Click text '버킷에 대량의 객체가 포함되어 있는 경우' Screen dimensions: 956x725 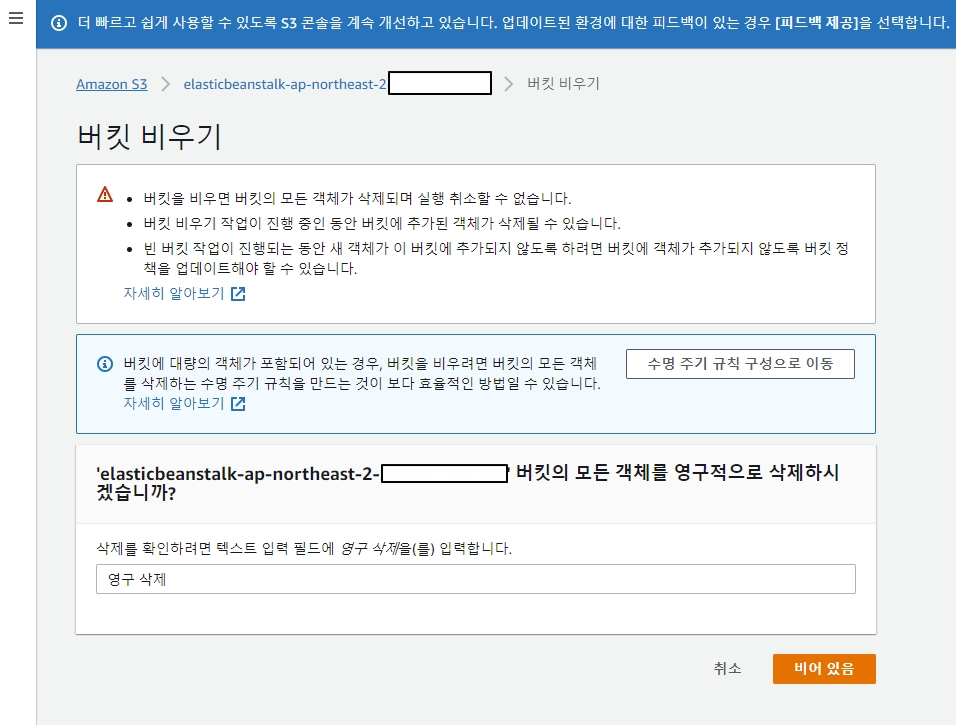[x=252, y=363]
